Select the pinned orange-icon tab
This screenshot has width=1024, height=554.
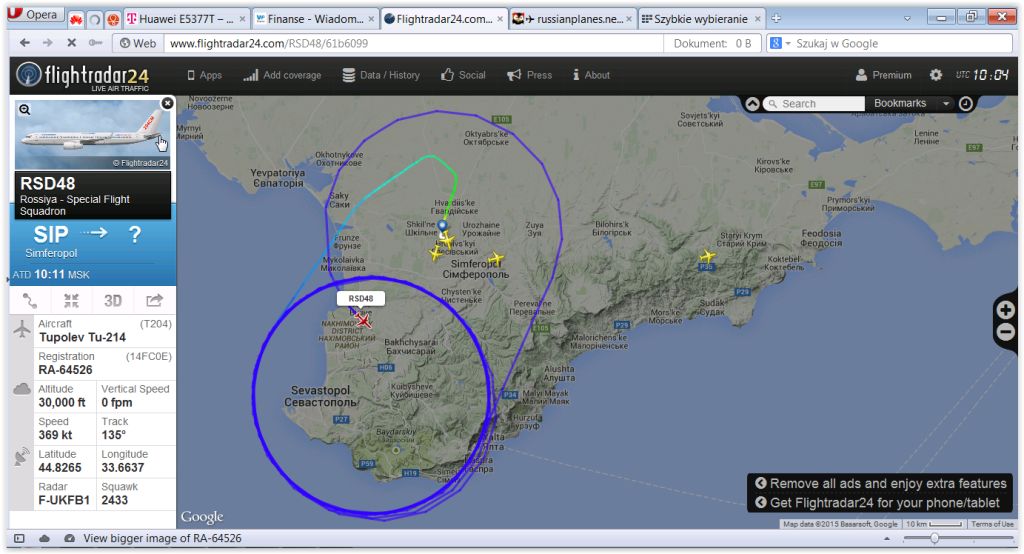113,19
